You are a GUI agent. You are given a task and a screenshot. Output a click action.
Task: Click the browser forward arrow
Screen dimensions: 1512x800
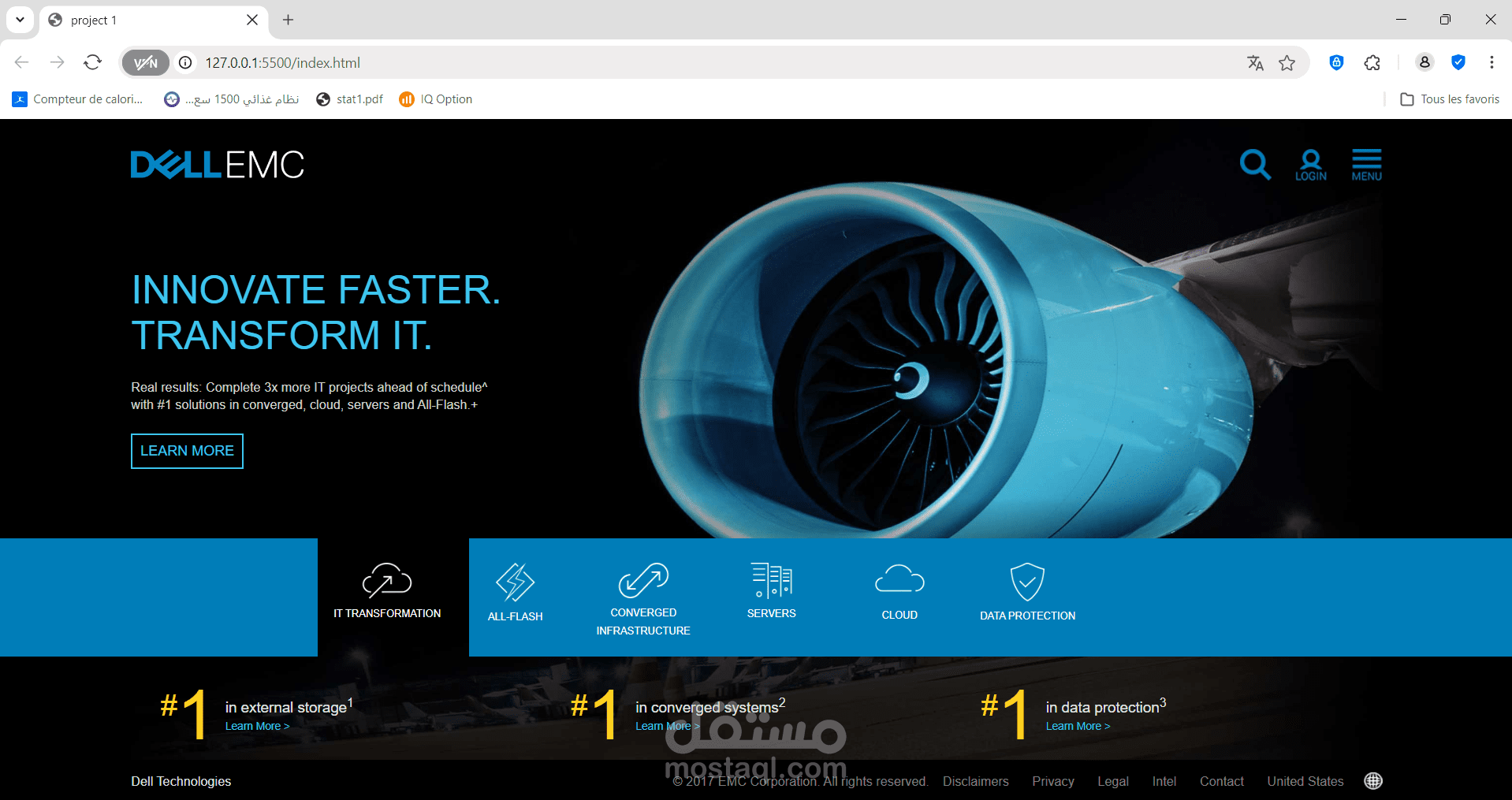pos(57,62)
